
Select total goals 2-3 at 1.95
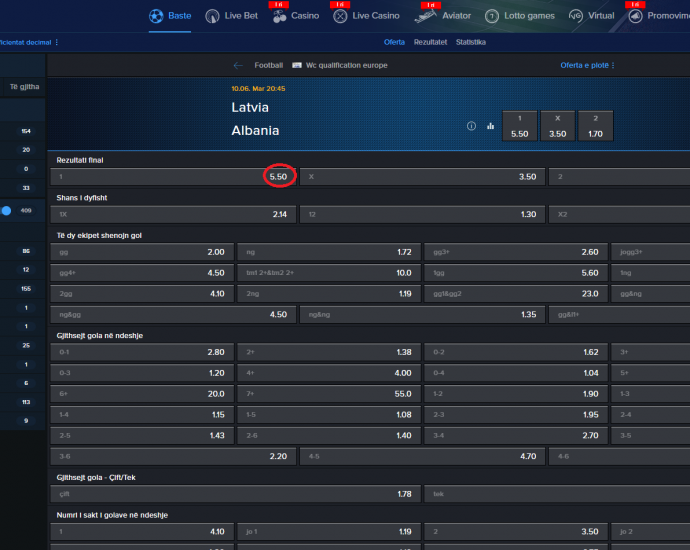tap(516, 414)
